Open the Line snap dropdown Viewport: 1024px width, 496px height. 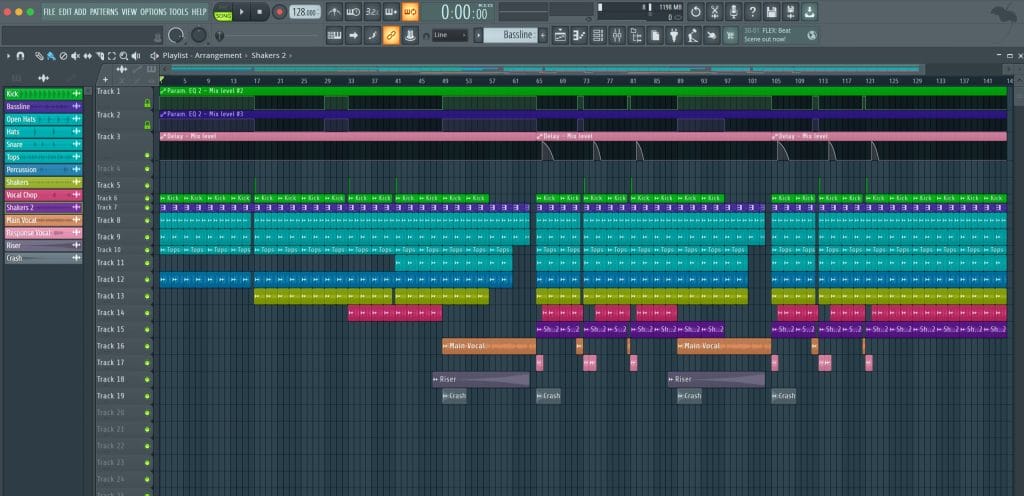451,36
